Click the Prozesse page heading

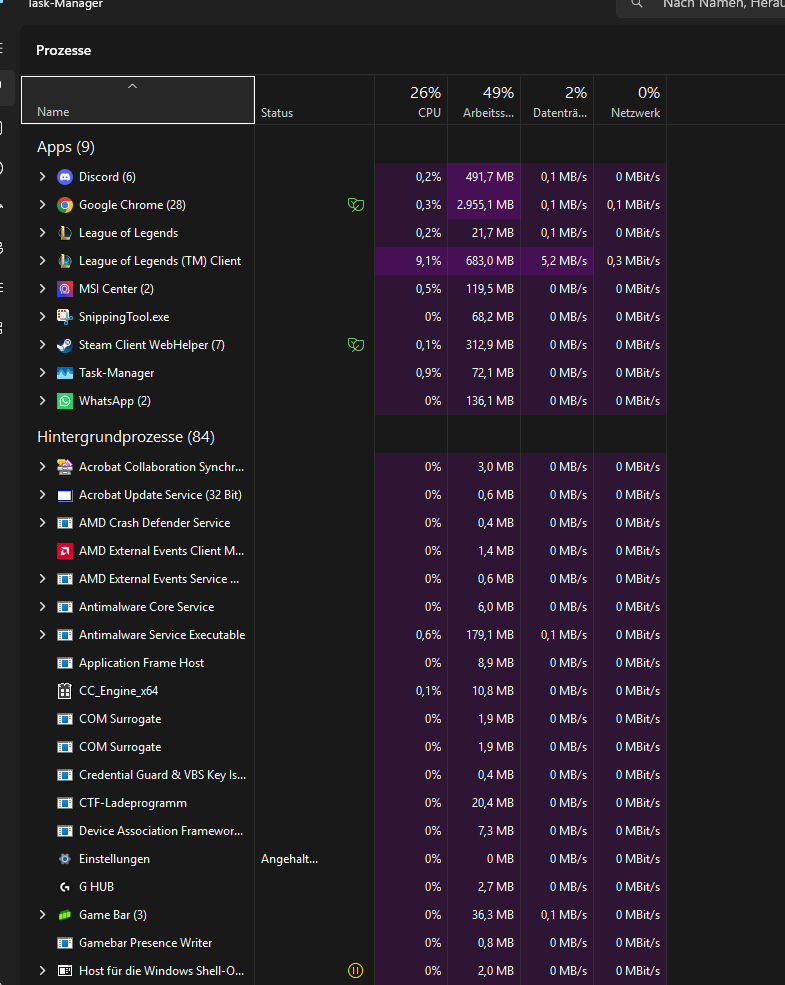click(63, 50)
